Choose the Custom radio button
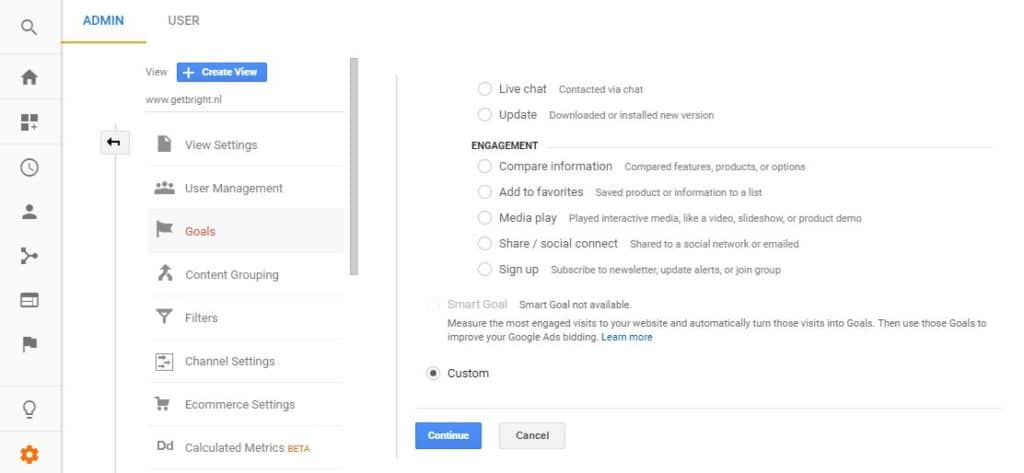The height and width of the screenshot is (473, 1024). (433, 373)
